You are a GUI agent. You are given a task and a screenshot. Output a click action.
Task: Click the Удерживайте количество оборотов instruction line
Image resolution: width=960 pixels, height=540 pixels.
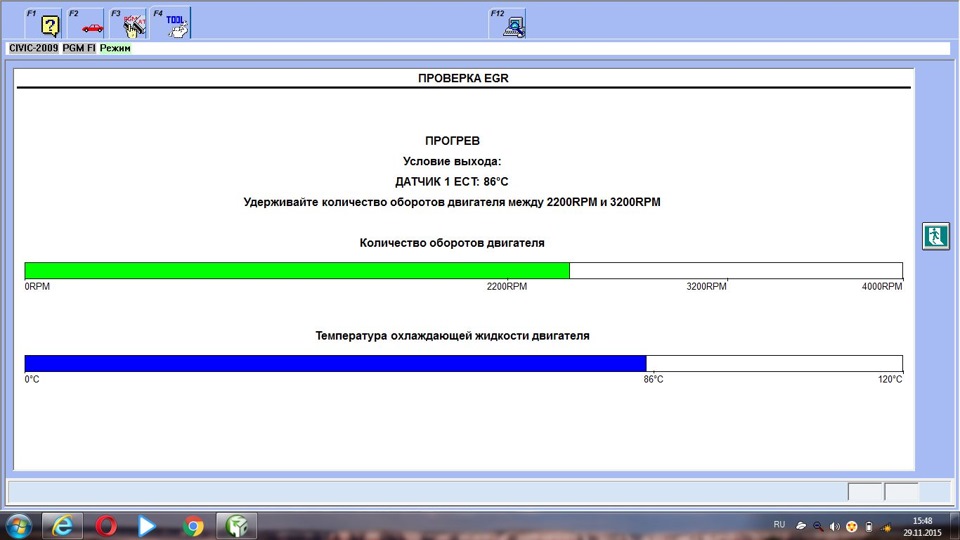(x=452, y=202)
